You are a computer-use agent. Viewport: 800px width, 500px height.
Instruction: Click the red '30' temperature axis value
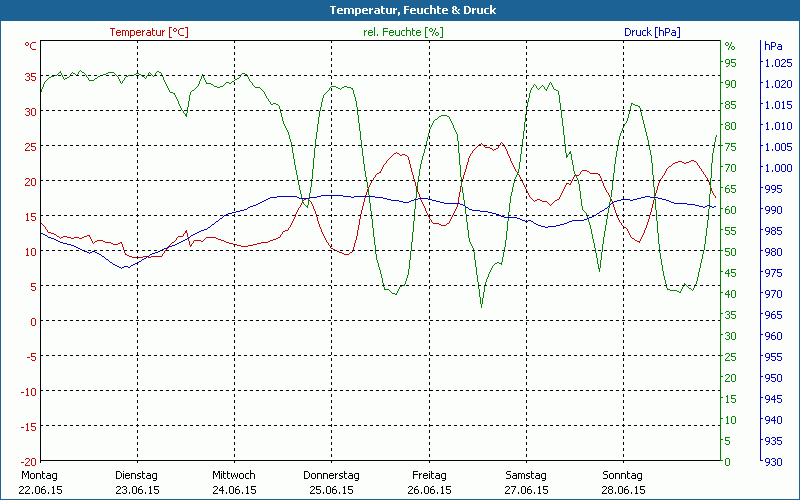pyautogui.click(x=31, y=112)
